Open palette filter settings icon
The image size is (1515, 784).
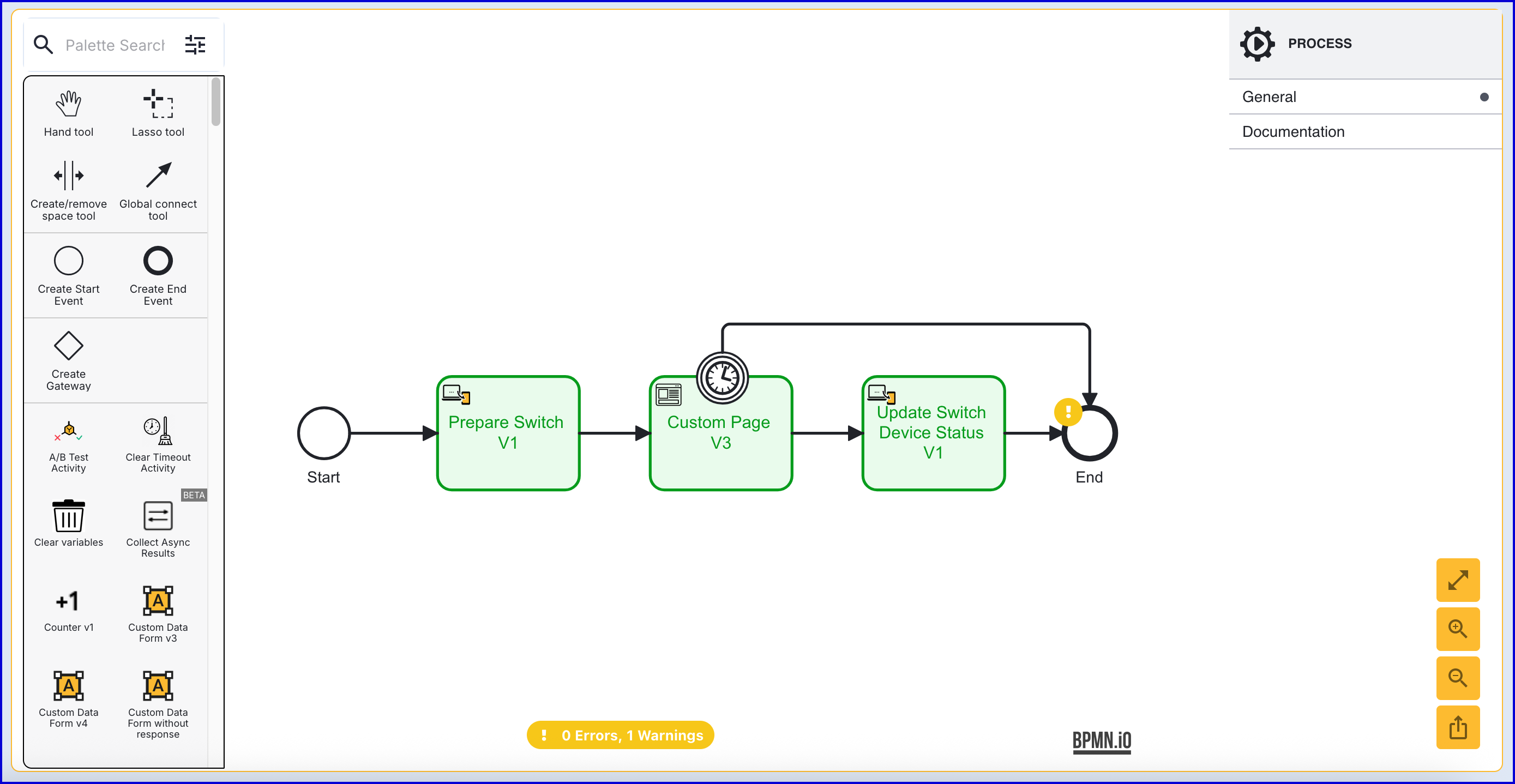coord(195,45)
